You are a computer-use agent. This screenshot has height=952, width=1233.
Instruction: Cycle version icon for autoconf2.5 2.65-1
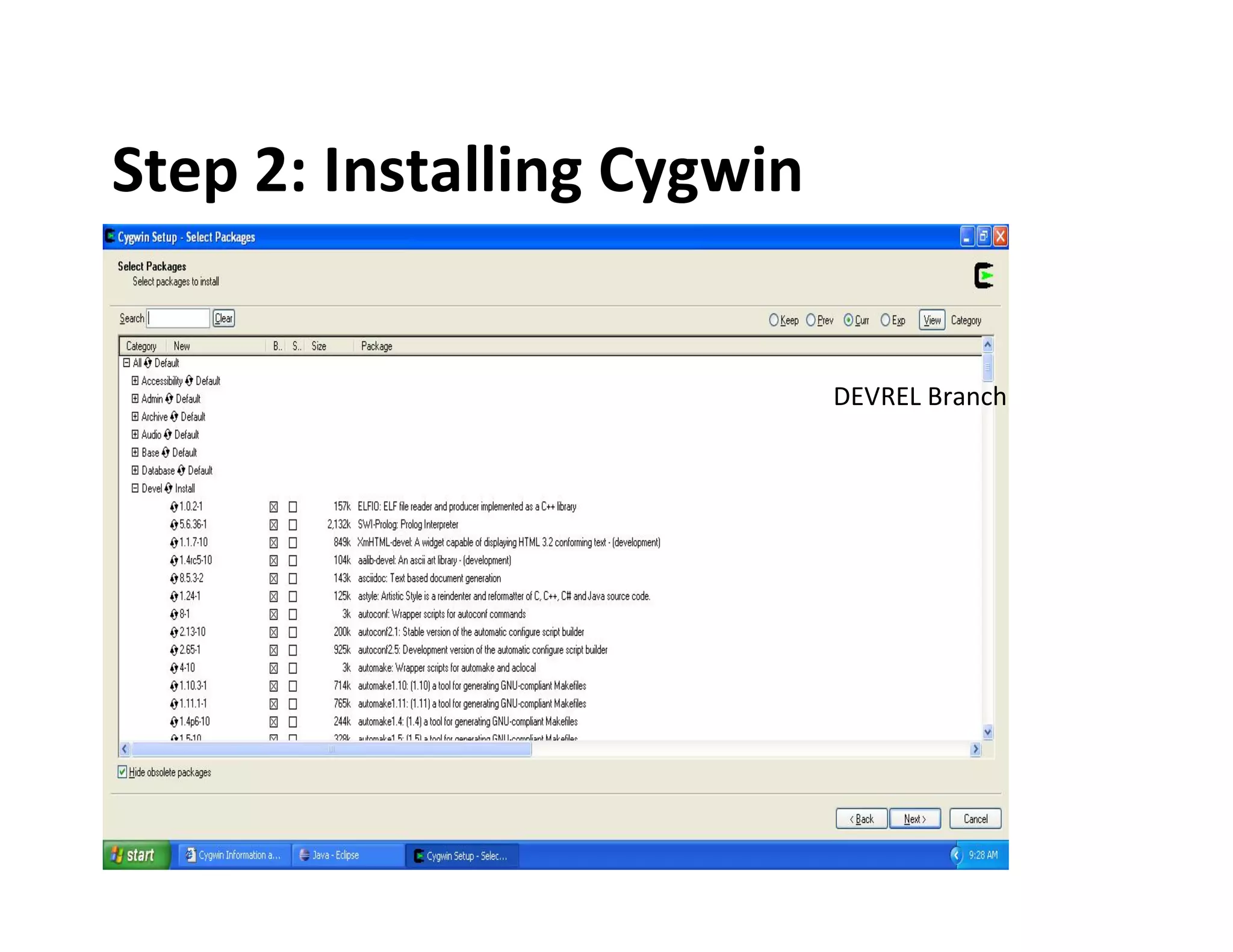[x=174, y=650]
